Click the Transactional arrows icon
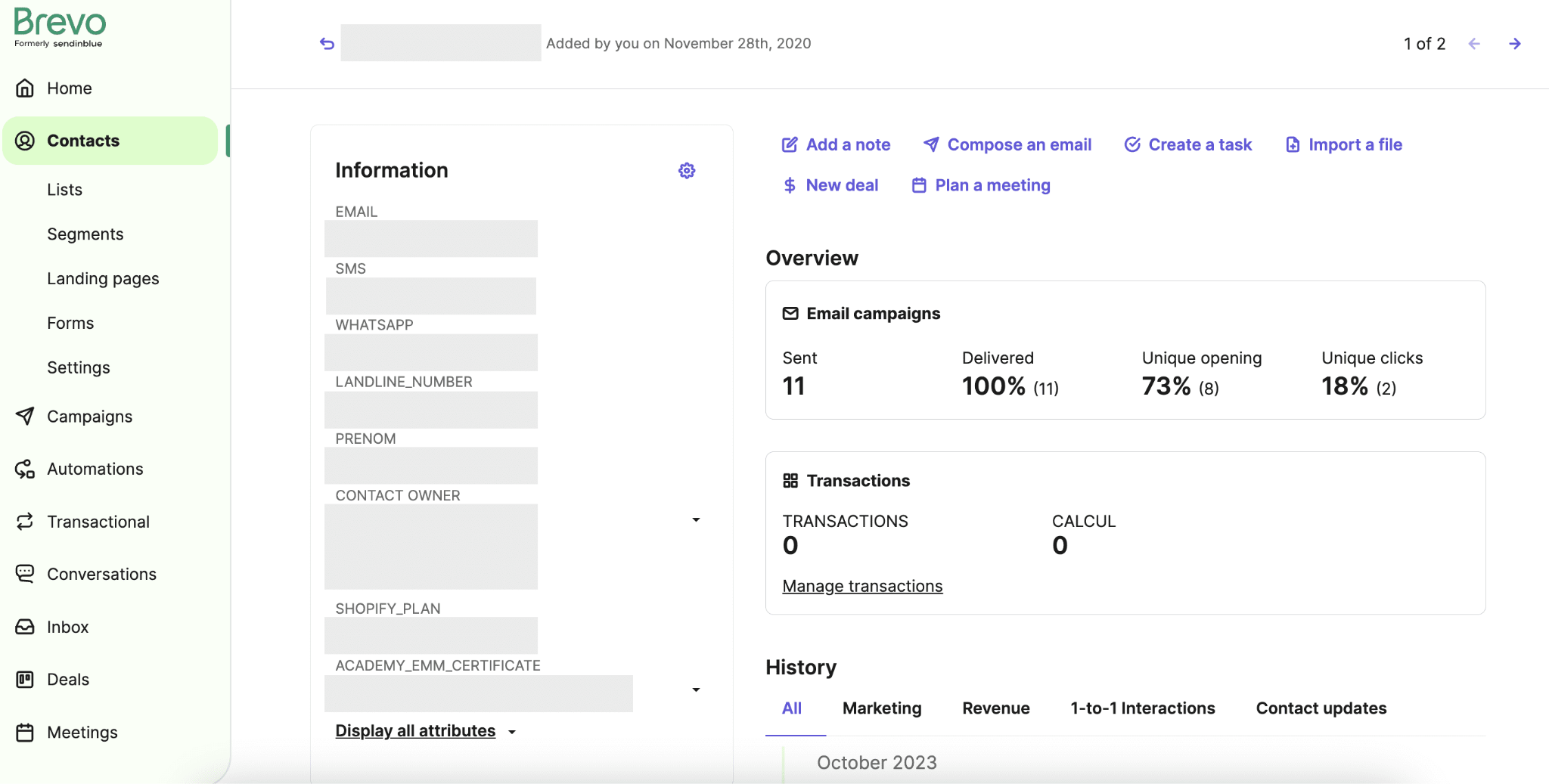Image resolution: width=1549 pixels, height=784 pixels. point(25,522)
